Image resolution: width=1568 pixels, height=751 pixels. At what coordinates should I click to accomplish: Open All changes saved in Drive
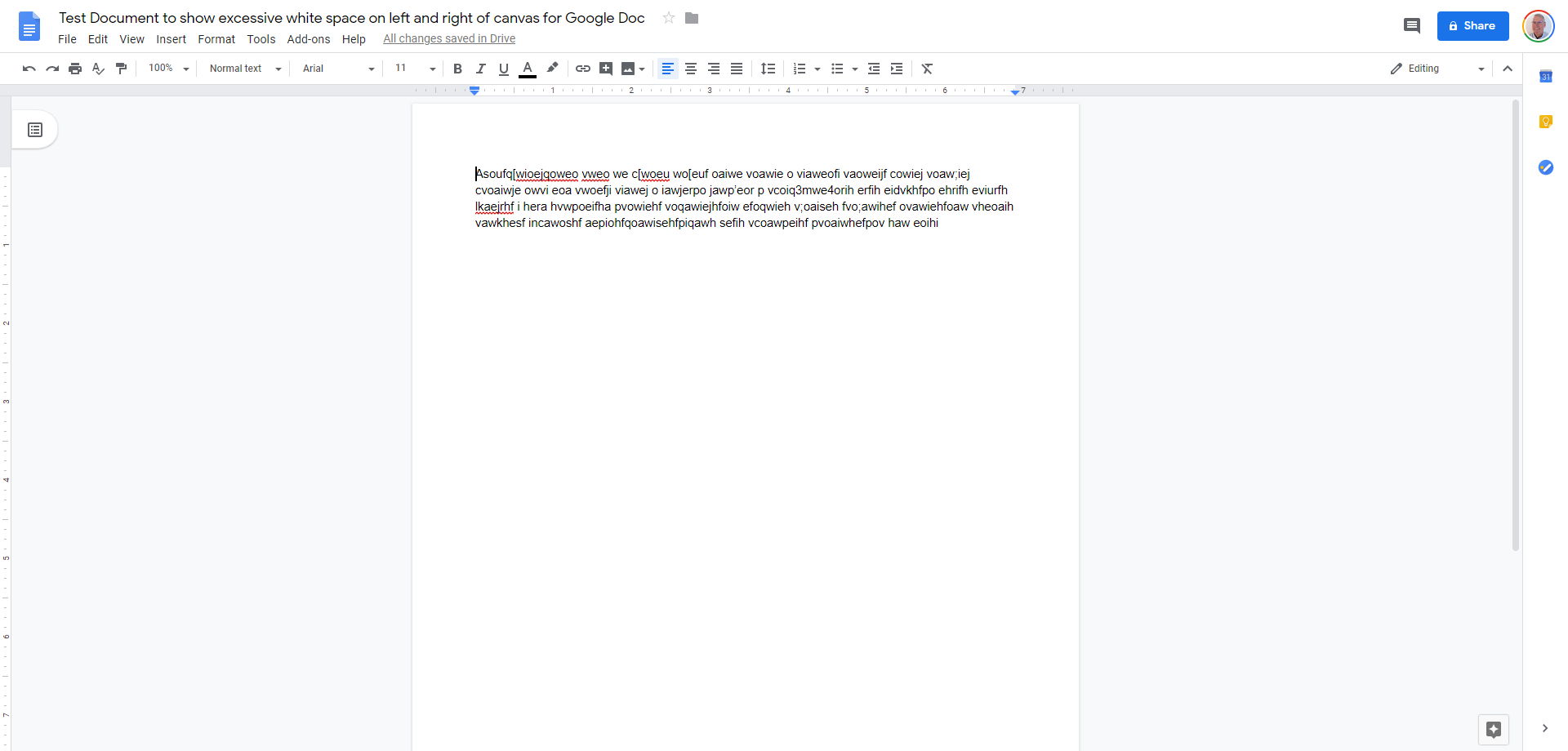[x=448, y=38]
